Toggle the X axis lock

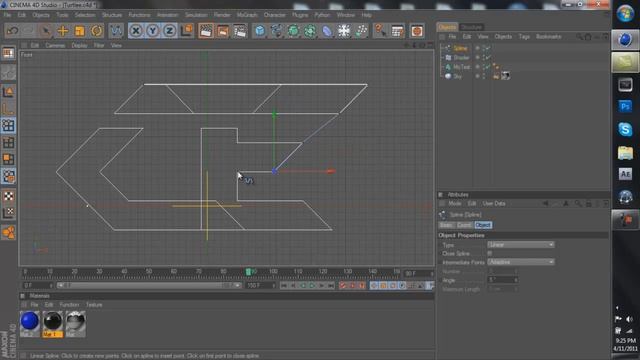click(136, 31)
